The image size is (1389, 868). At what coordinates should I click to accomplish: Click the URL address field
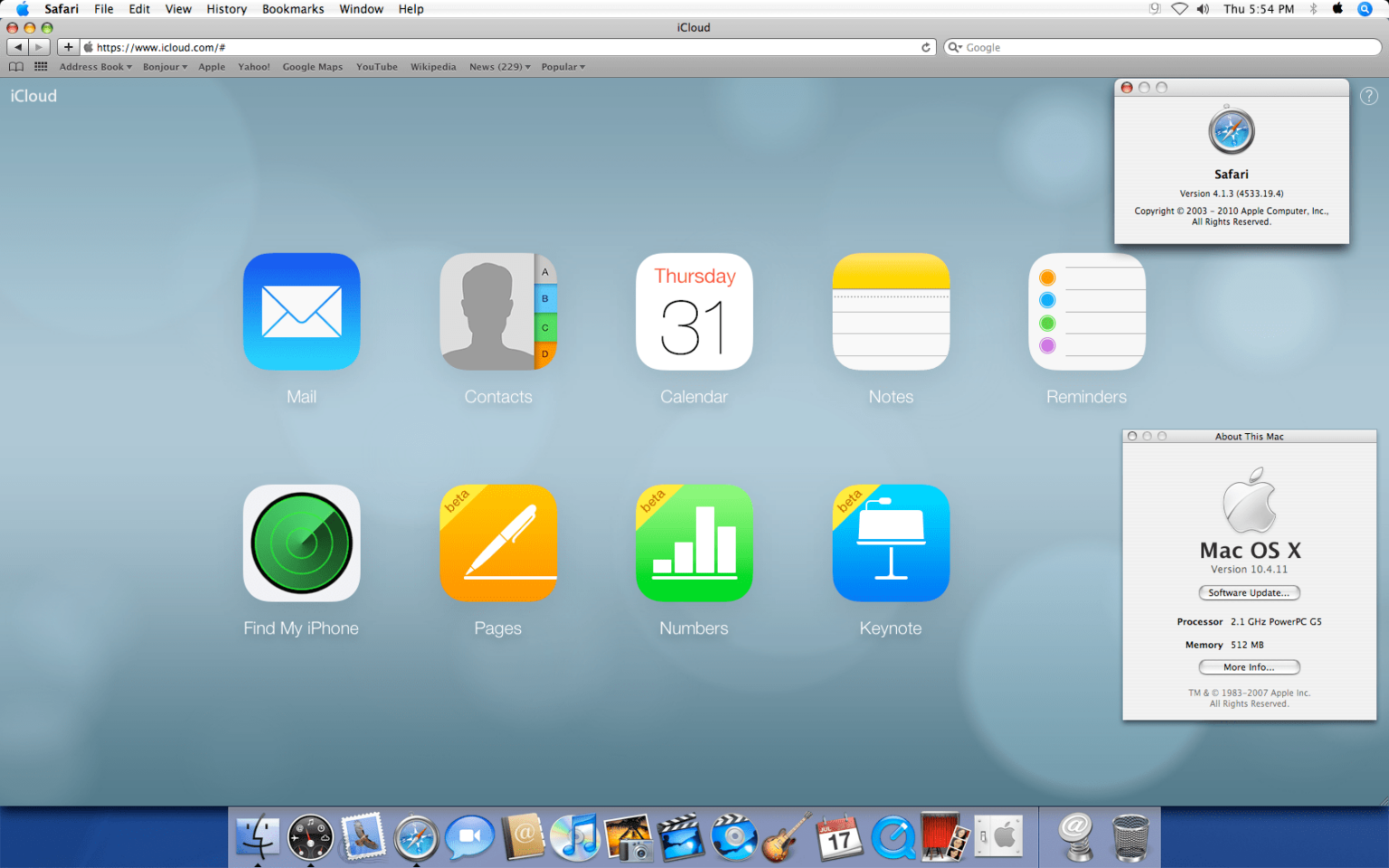pos(508,47)
